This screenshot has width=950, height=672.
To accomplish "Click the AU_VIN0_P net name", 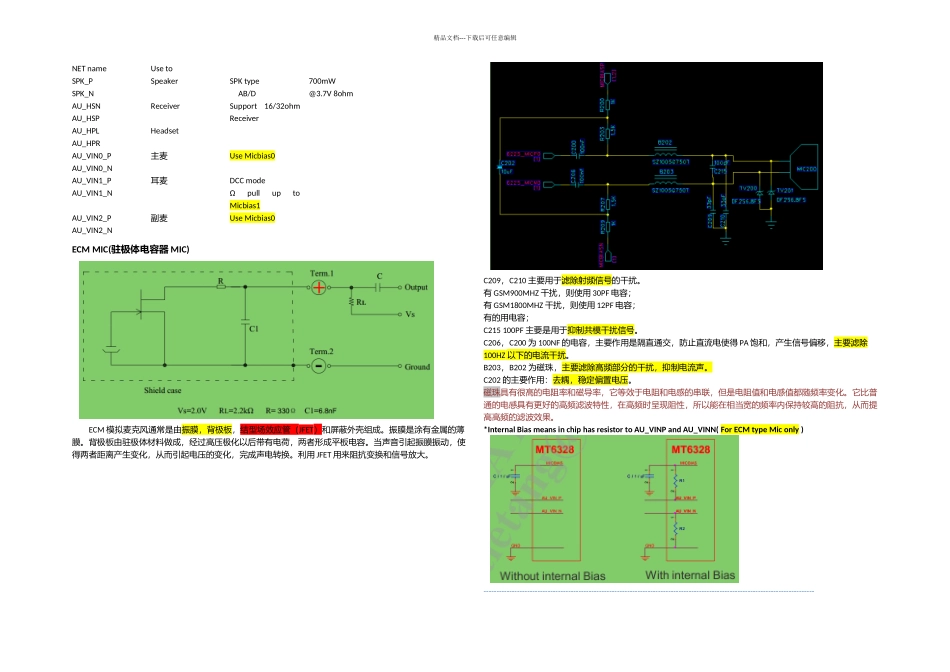I will [x=91, y=156].
